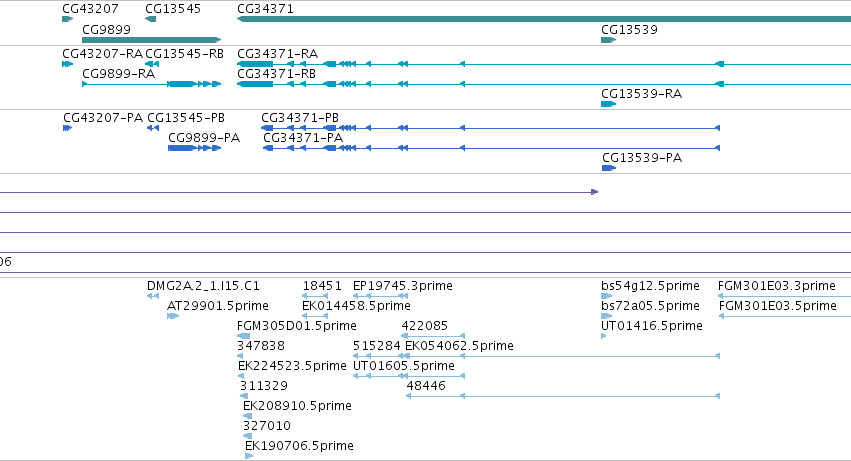Select transcript label CG34371-RB
Viewport: 851px width, 461px height.
click(276, 73)
